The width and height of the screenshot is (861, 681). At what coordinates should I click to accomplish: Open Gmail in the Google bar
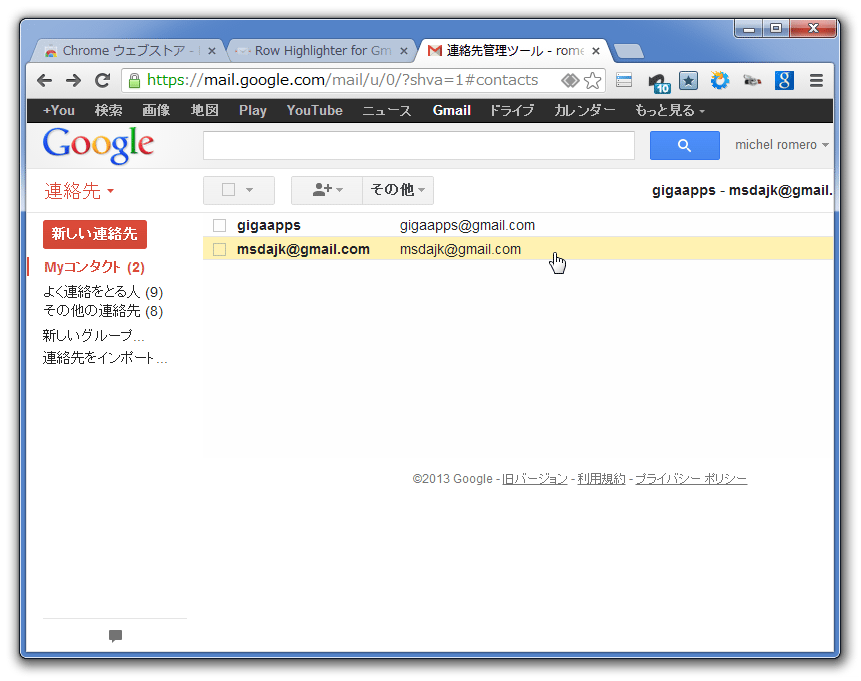pyautogui.click(x=451, y=110)
